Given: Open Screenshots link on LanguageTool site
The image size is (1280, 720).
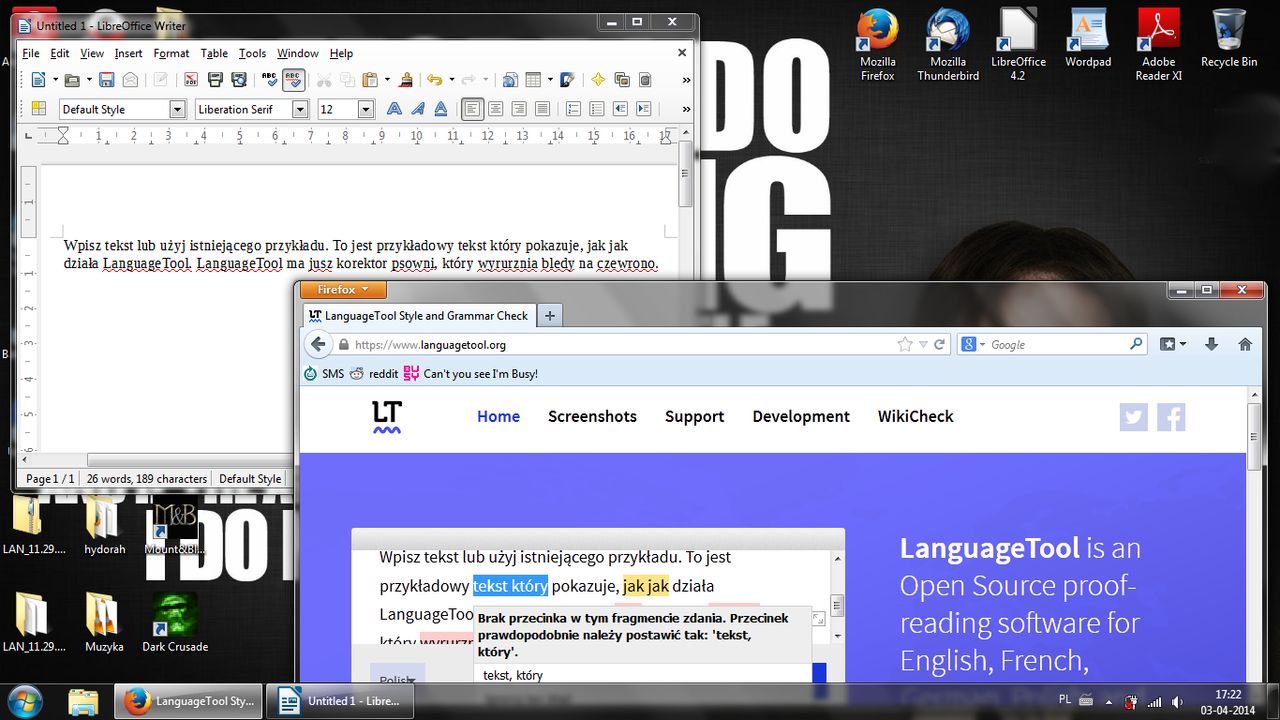Looking at the screenshot, I should click(x=592, y=416).
